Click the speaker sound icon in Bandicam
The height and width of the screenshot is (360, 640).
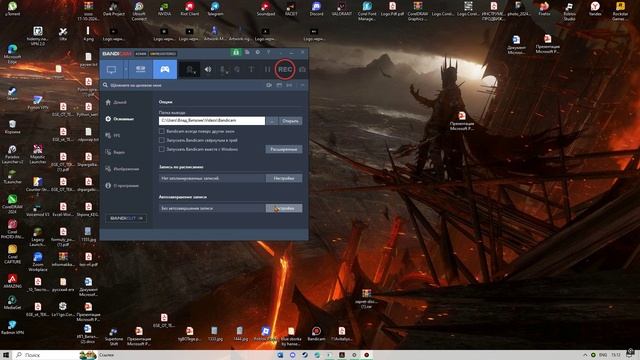208,69
